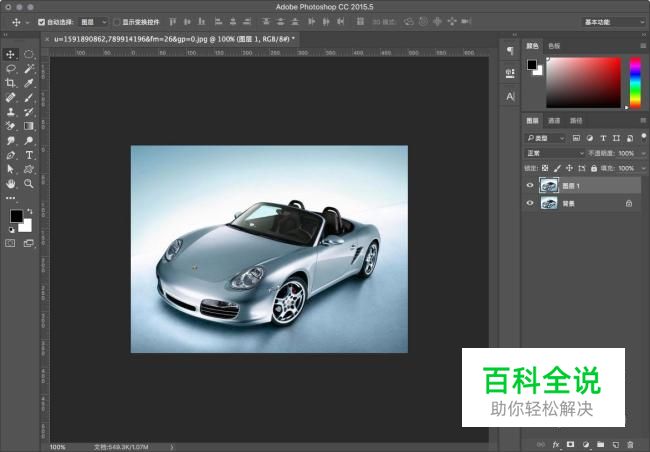Select the Zoom tool in the toolbar
This screenshot has height=452, width=650.
coord(29,184)
